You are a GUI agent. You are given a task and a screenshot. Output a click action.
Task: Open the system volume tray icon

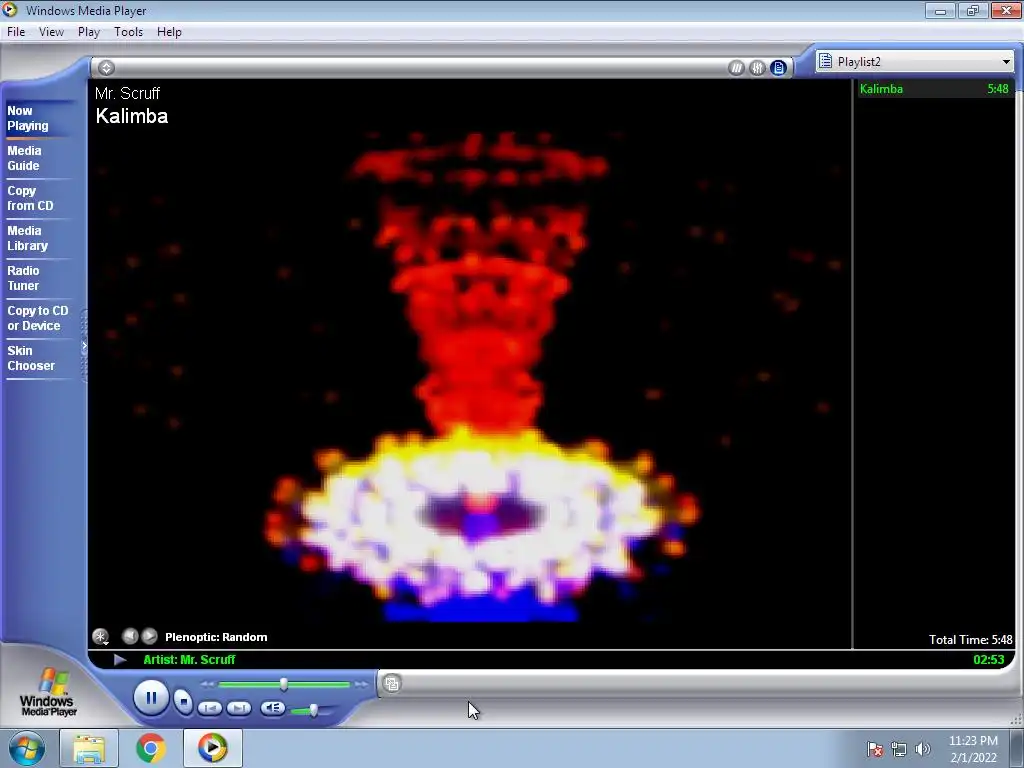[x=922, y=749]
